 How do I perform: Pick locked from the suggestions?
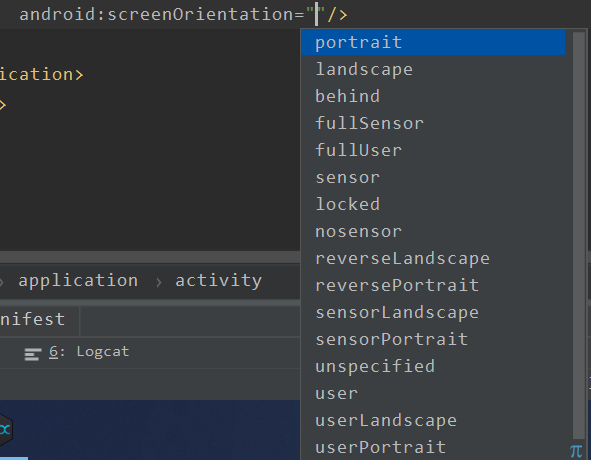click(x=433, y=204)
